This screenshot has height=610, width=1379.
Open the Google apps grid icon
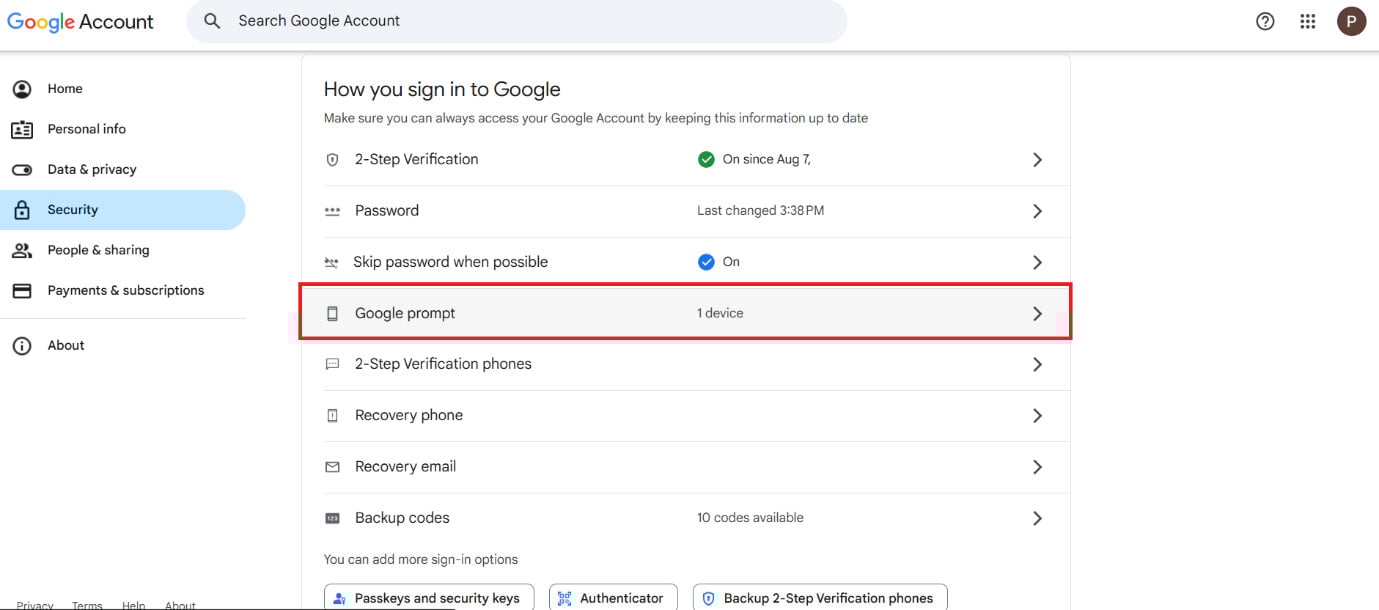click(1308, 21)
